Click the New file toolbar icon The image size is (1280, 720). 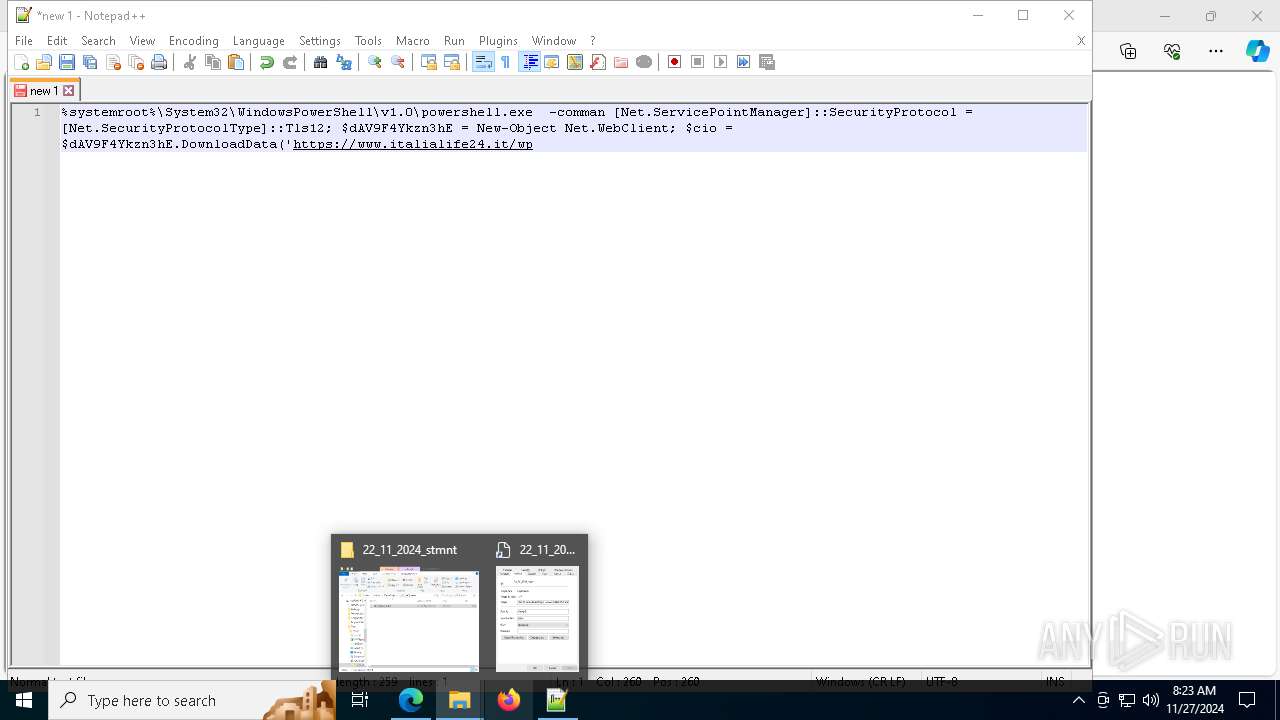click(21, 62)
